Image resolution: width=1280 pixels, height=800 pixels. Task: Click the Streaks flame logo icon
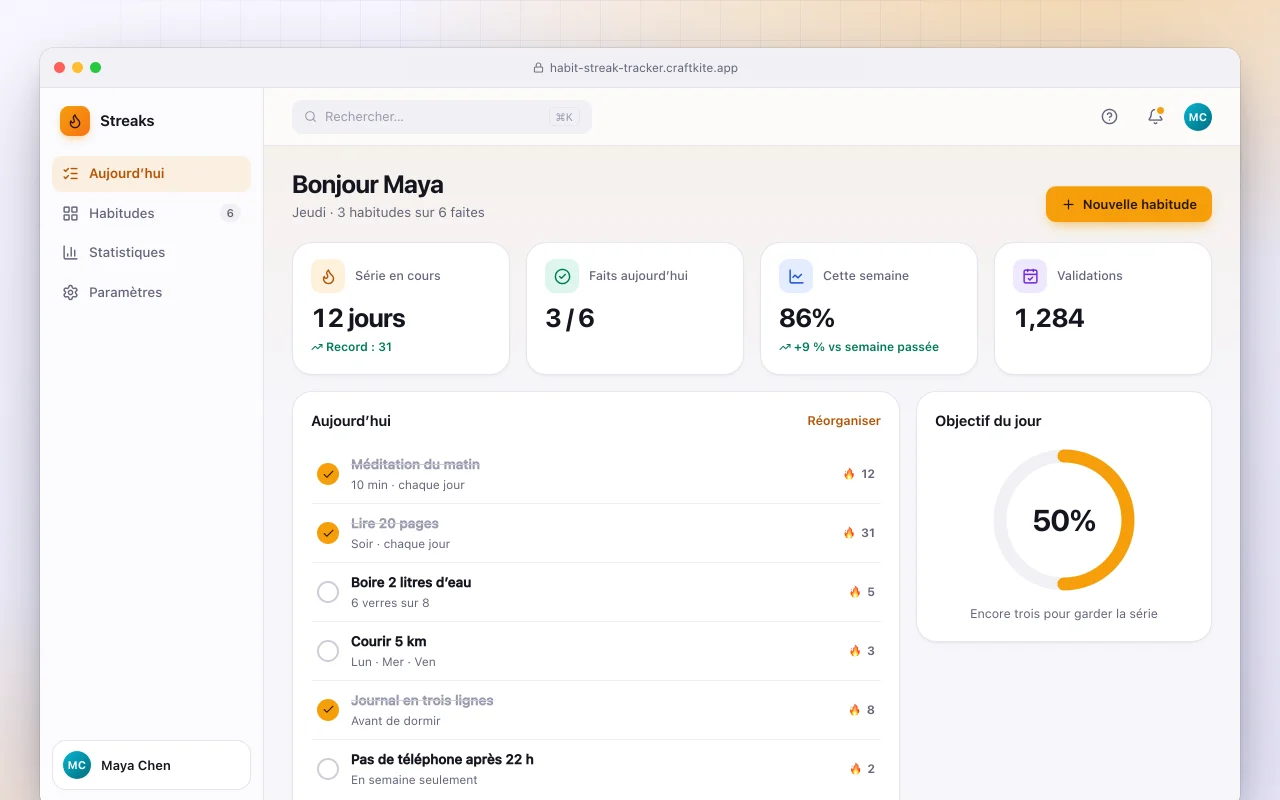click(75, 121)
